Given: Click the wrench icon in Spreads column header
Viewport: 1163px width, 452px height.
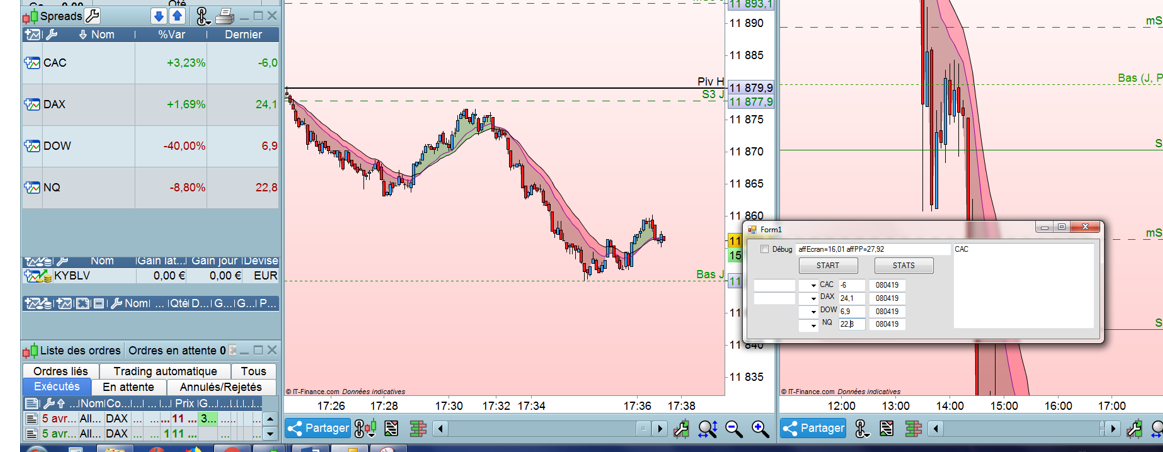Looking at the screenshot, I should click(x=51, y=34).
